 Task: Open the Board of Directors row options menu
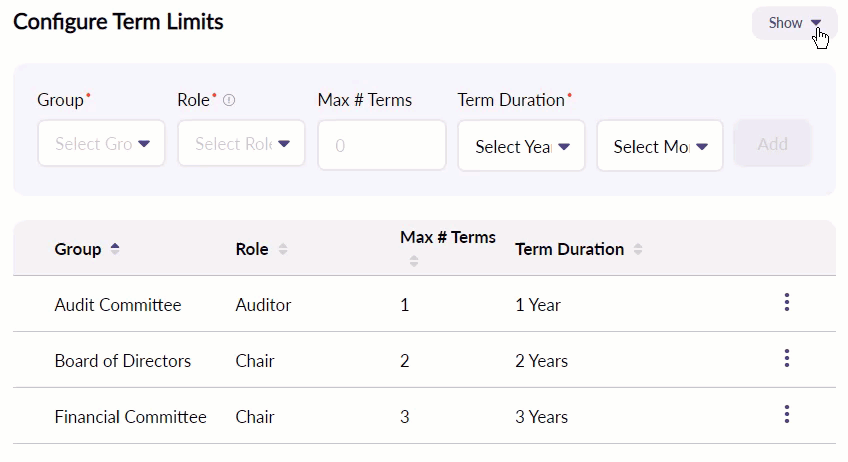click(x=787, y=359)
